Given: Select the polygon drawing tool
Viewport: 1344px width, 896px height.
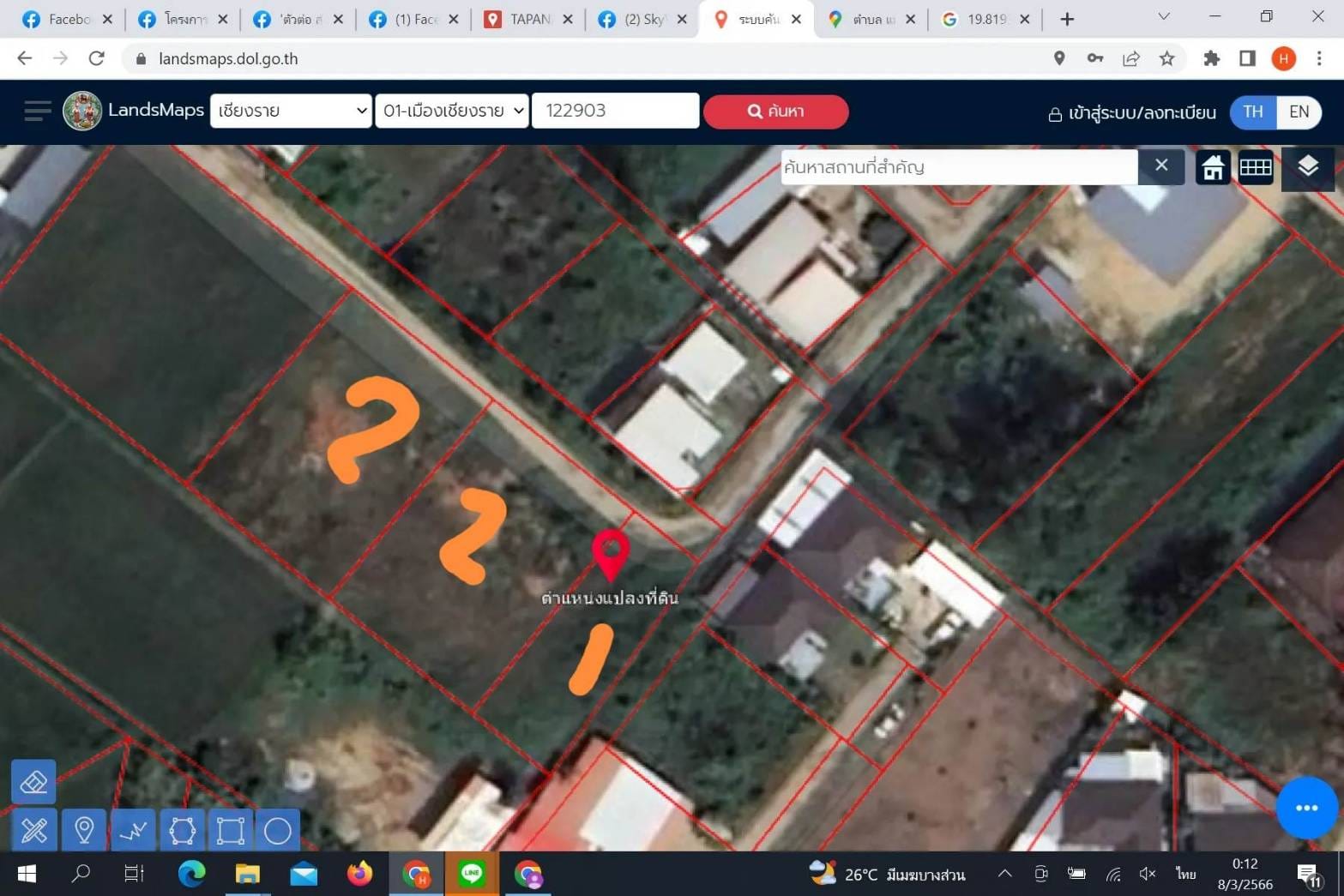Looking at the screenshot, I should (182, 830).
